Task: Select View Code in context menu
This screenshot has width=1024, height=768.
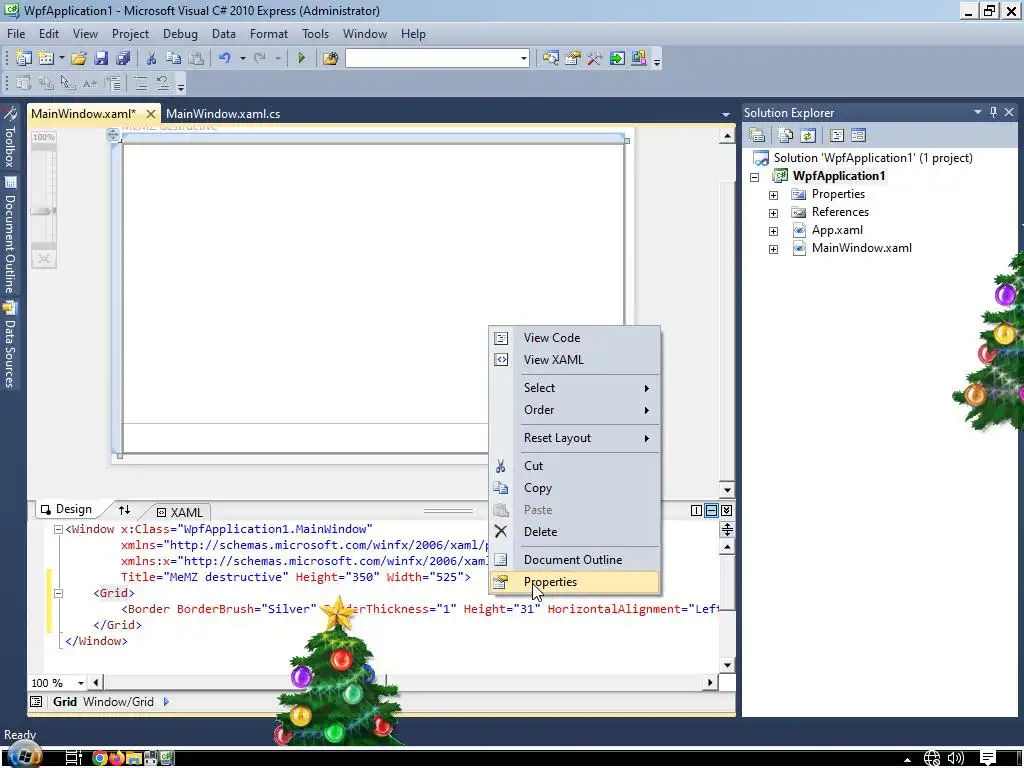Action: tap(575, 338)
